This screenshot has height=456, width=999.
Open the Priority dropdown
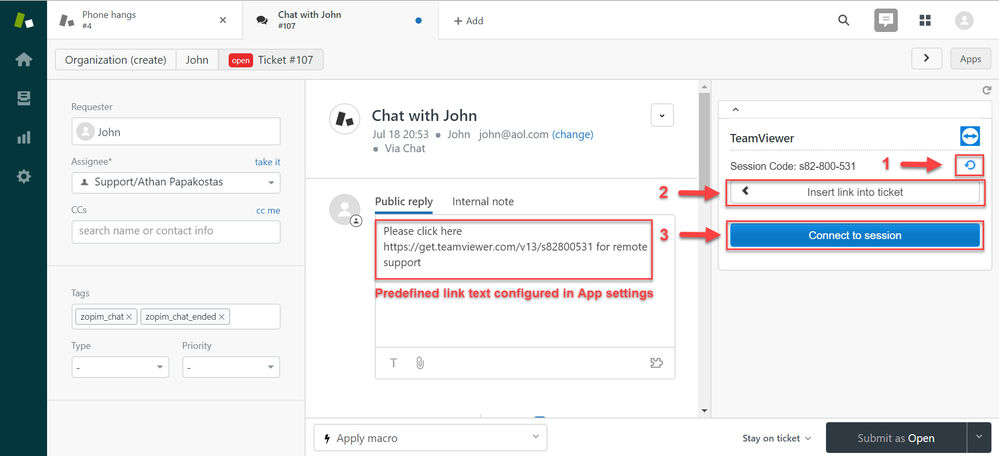231,367
